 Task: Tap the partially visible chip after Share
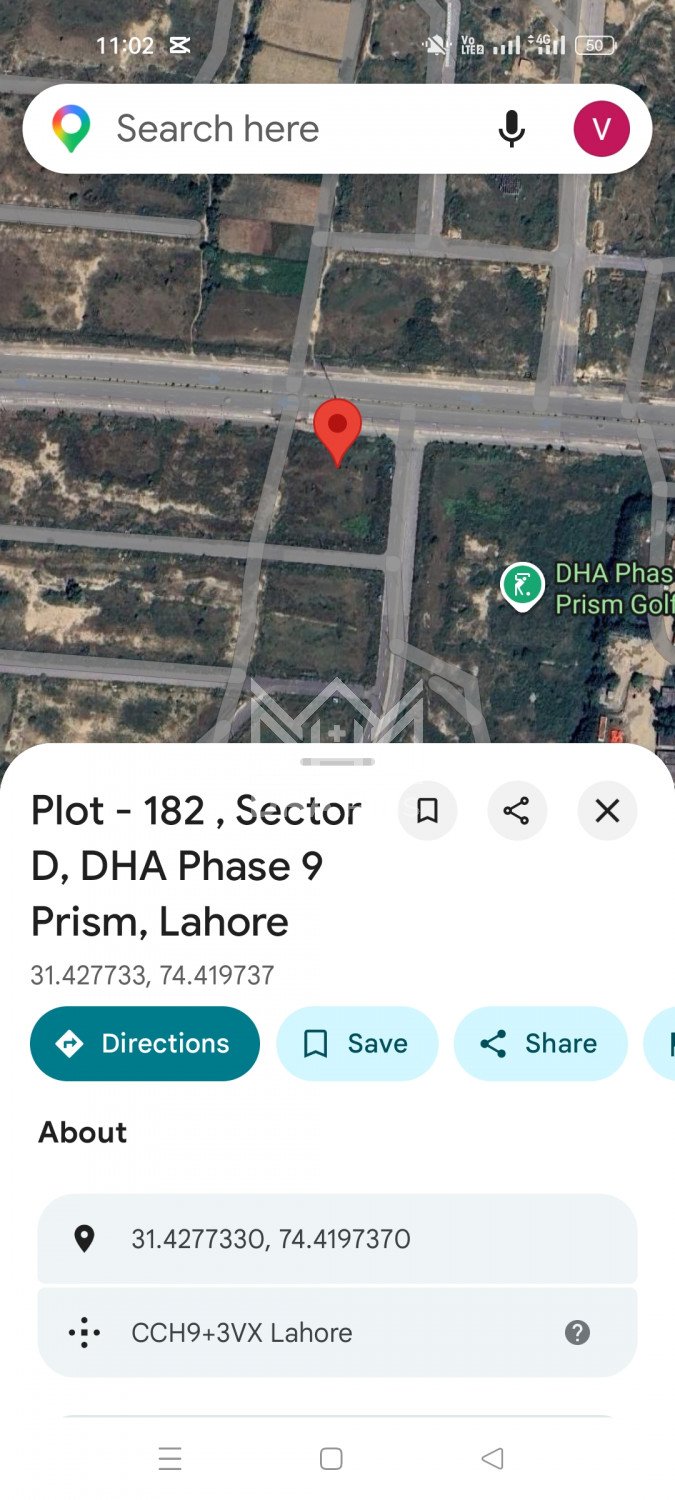660,1043
